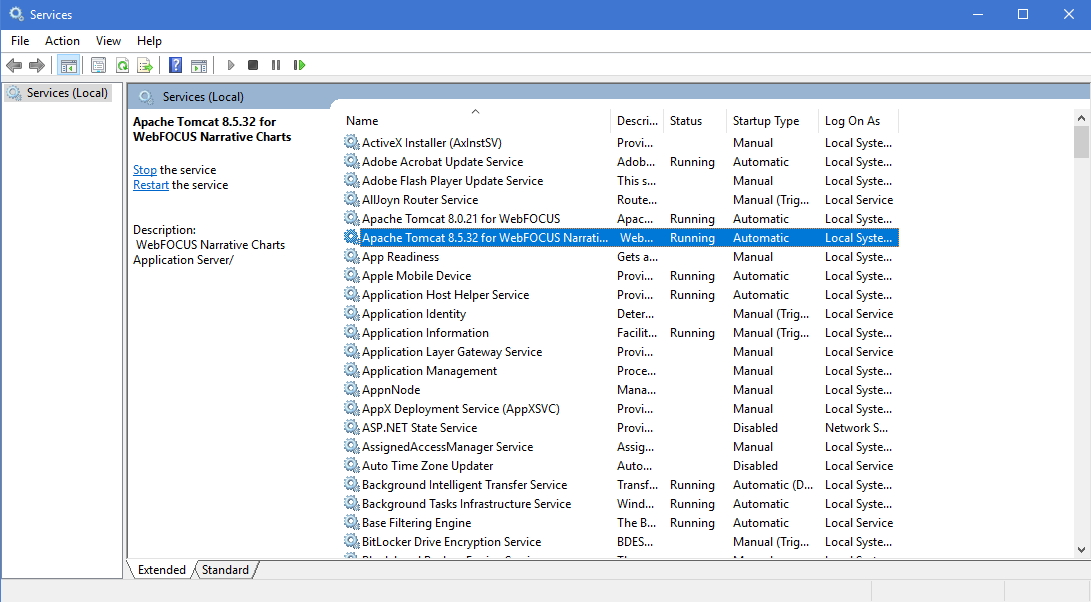Sort services by the Name column header
The image size is (1091, 602).
(x=475, y=120)
